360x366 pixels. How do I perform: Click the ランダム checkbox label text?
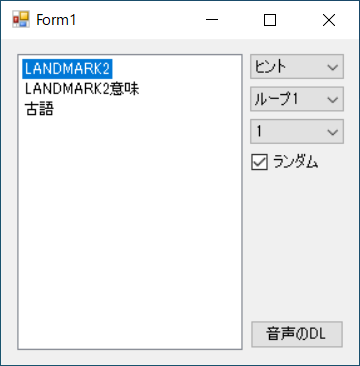pos(295,163)
